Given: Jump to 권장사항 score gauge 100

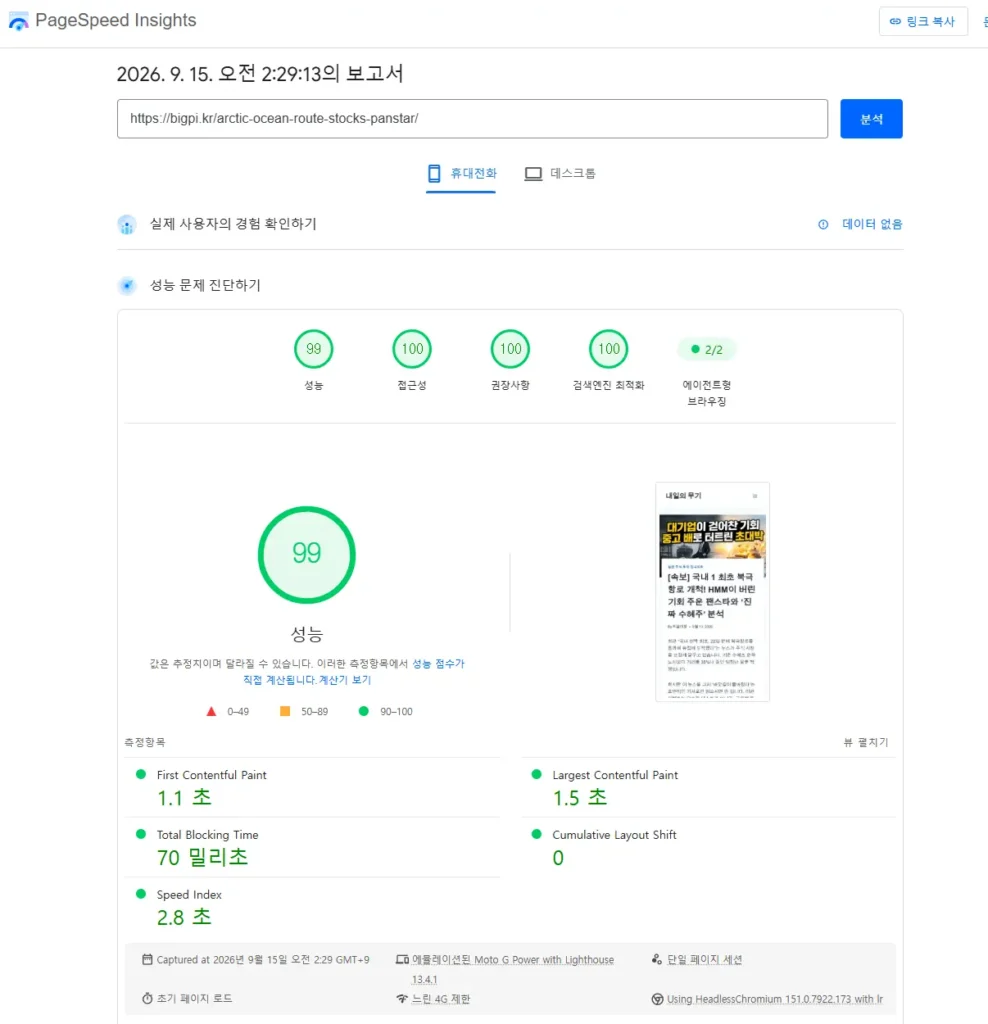Looking at the screenshot, I should click(510, 349).
